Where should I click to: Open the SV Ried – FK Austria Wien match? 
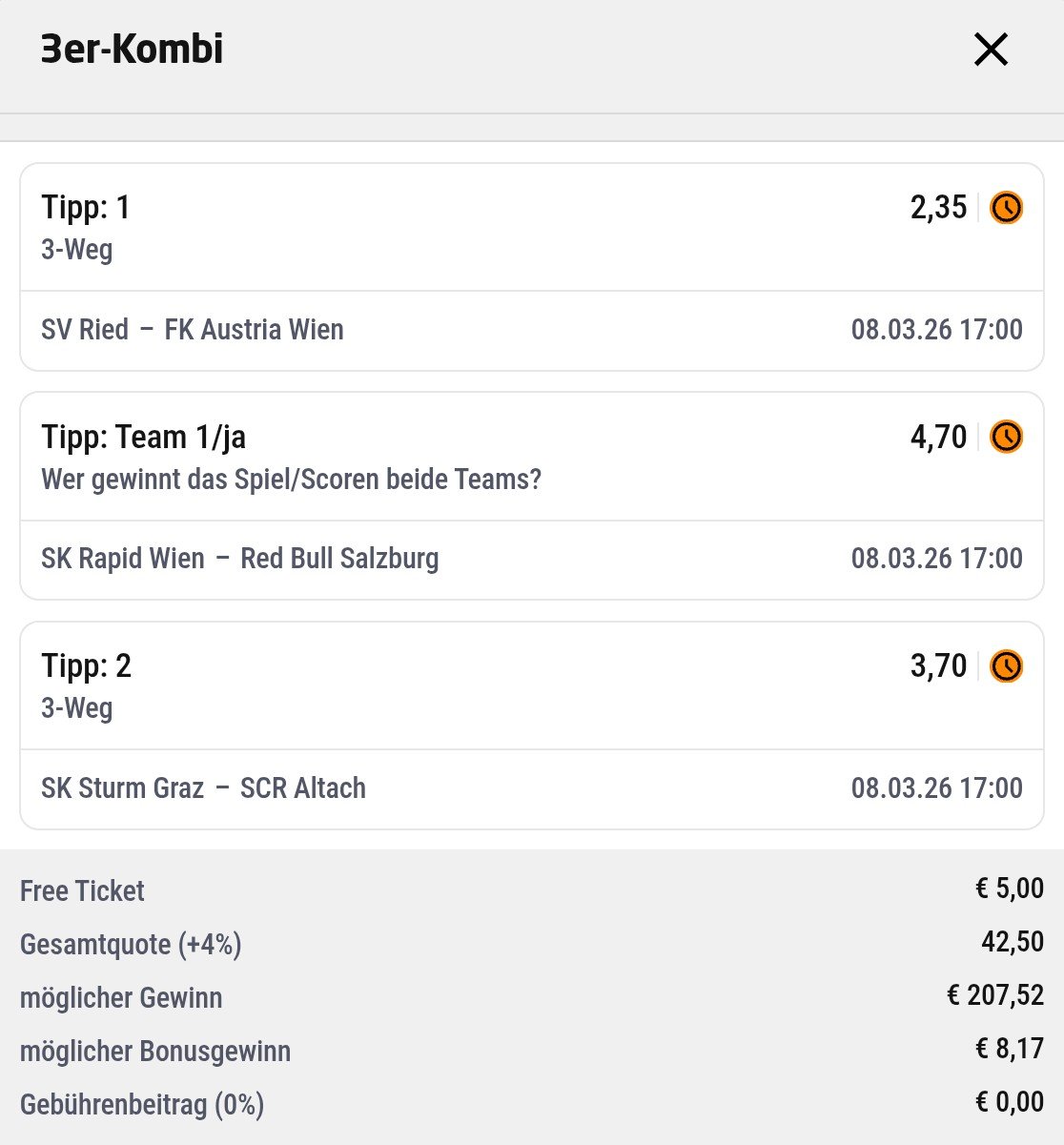click(x=193, y=330)
